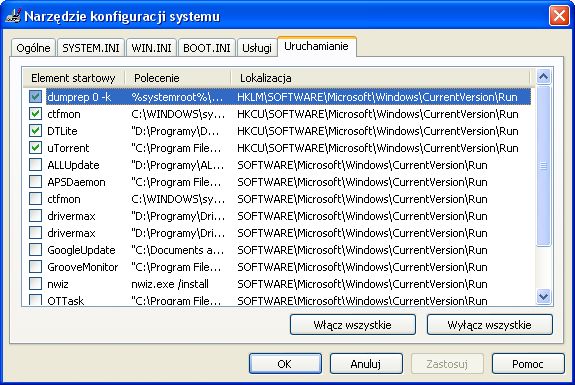
Task: Switch to the BOOT.INI tab
Action: click(207, 48)
